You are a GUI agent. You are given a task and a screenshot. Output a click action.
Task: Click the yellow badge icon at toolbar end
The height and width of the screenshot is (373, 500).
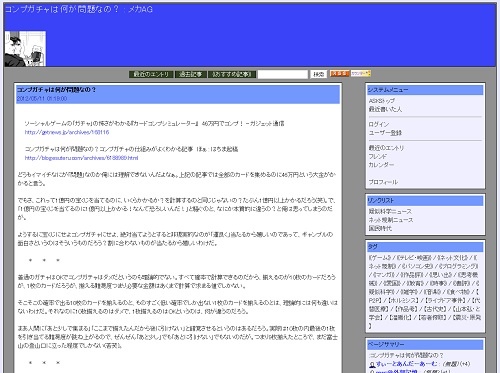tap(361, 73)
